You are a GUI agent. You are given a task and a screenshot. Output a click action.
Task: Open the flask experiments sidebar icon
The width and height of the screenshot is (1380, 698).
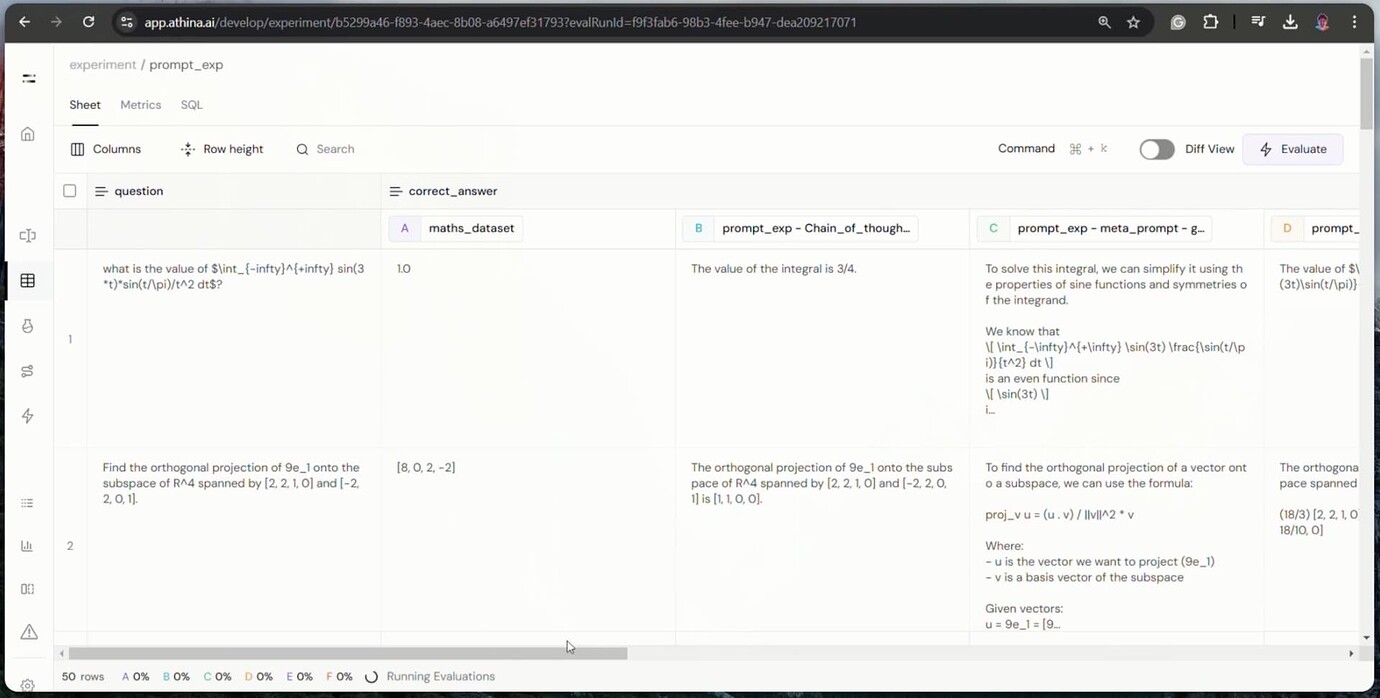tap(28, 326)
